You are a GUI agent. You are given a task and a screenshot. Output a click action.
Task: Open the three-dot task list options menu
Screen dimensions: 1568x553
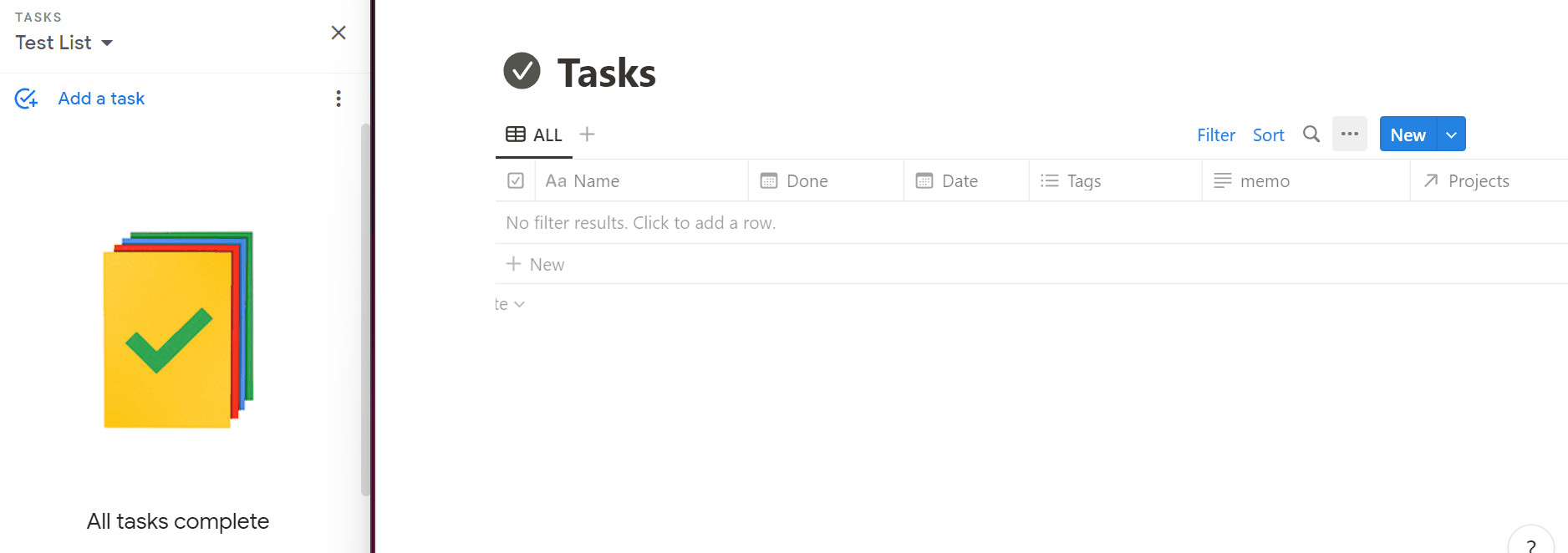pyautogui.click(x=339, y=99)
